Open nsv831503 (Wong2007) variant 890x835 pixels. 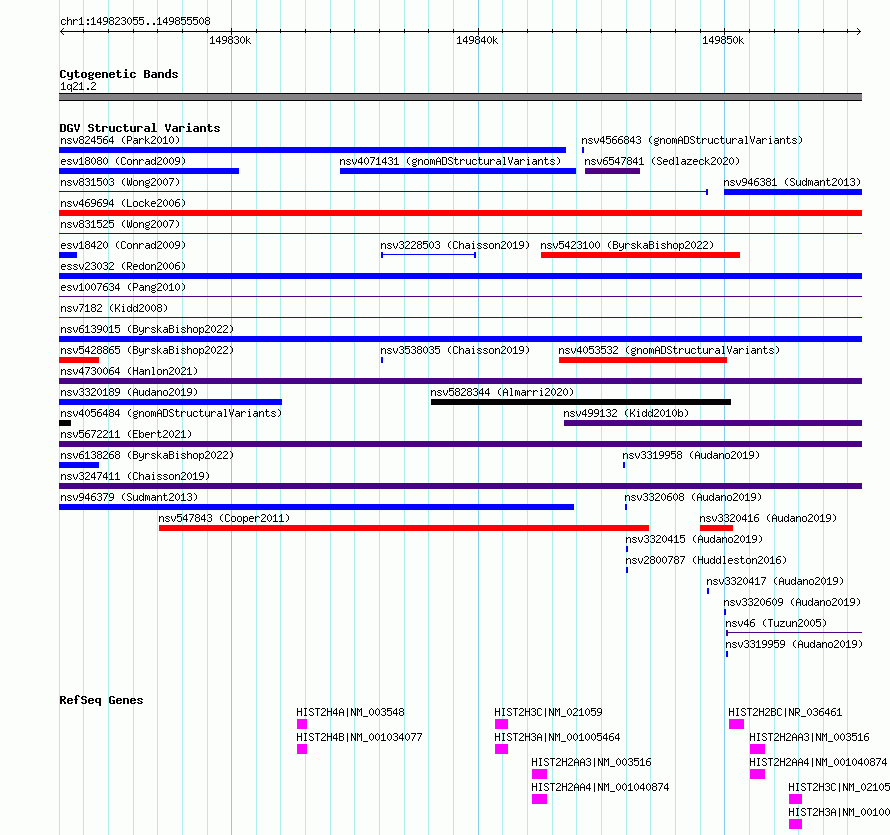tap(120, 182)
